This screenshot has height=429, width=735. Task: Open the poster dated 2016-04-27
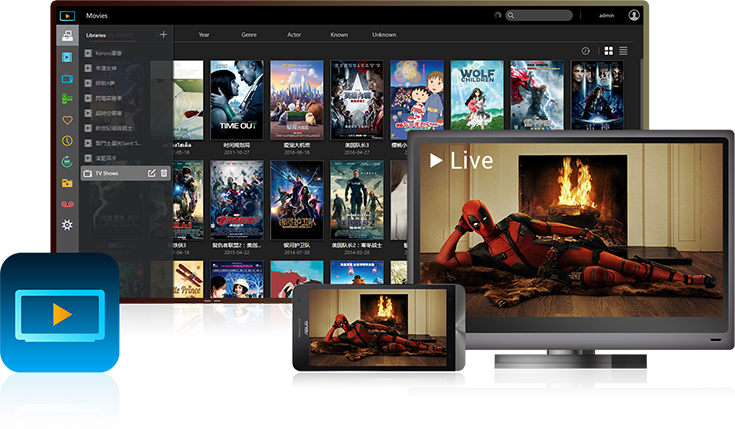click(x=357, y=100)
